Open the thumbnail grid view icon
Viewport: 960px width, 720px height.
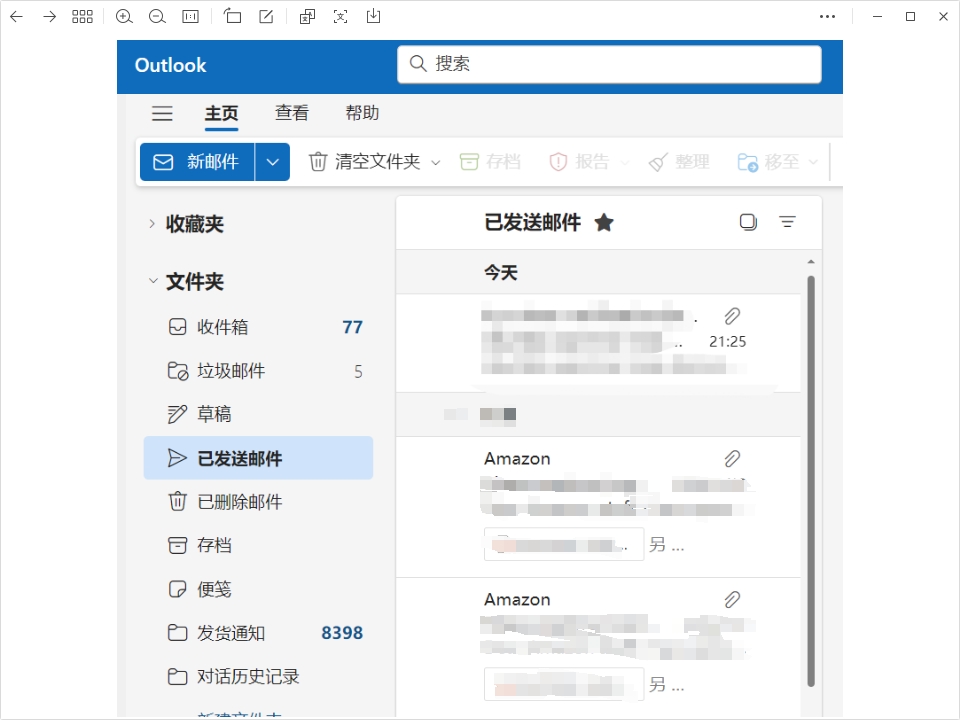[x=82, y=17]
